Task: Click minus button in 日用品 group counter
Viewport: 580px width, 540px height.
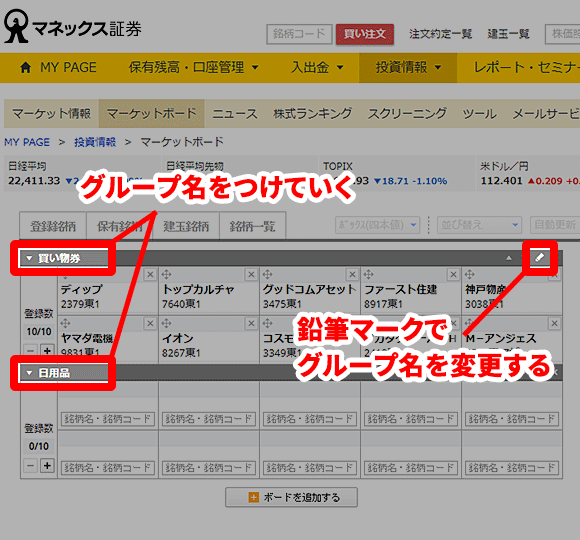Action: point(31,465)
